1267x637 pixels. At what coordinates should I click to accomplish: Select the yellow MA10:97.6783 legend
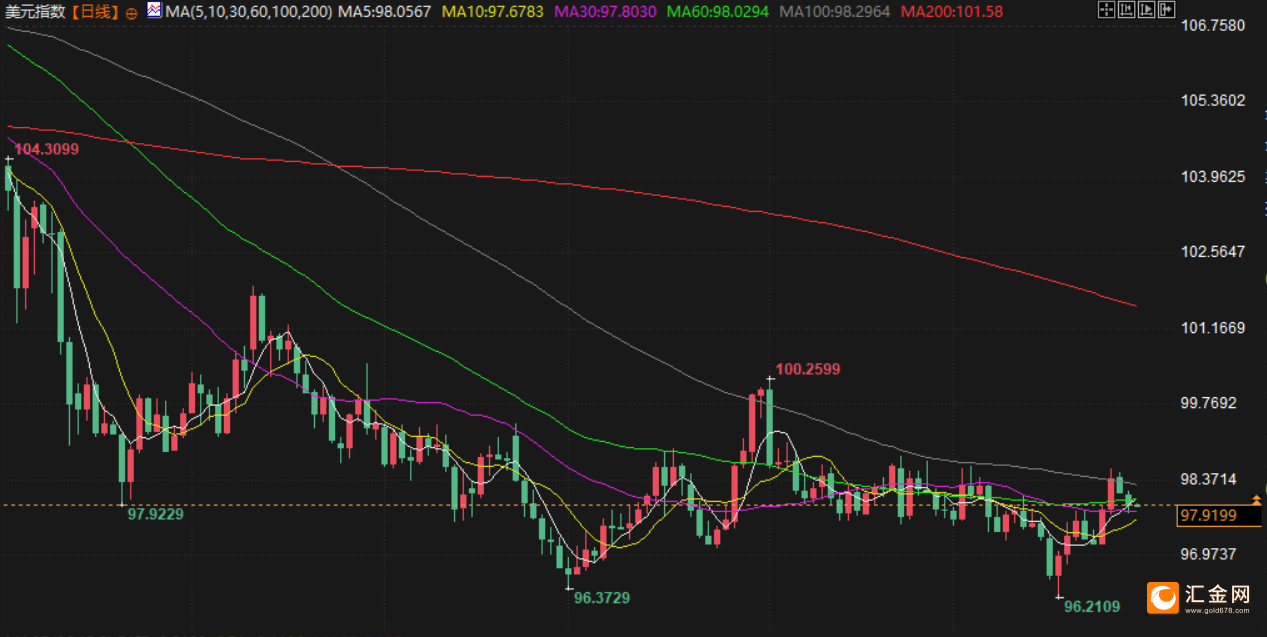[x=494, y=12]
